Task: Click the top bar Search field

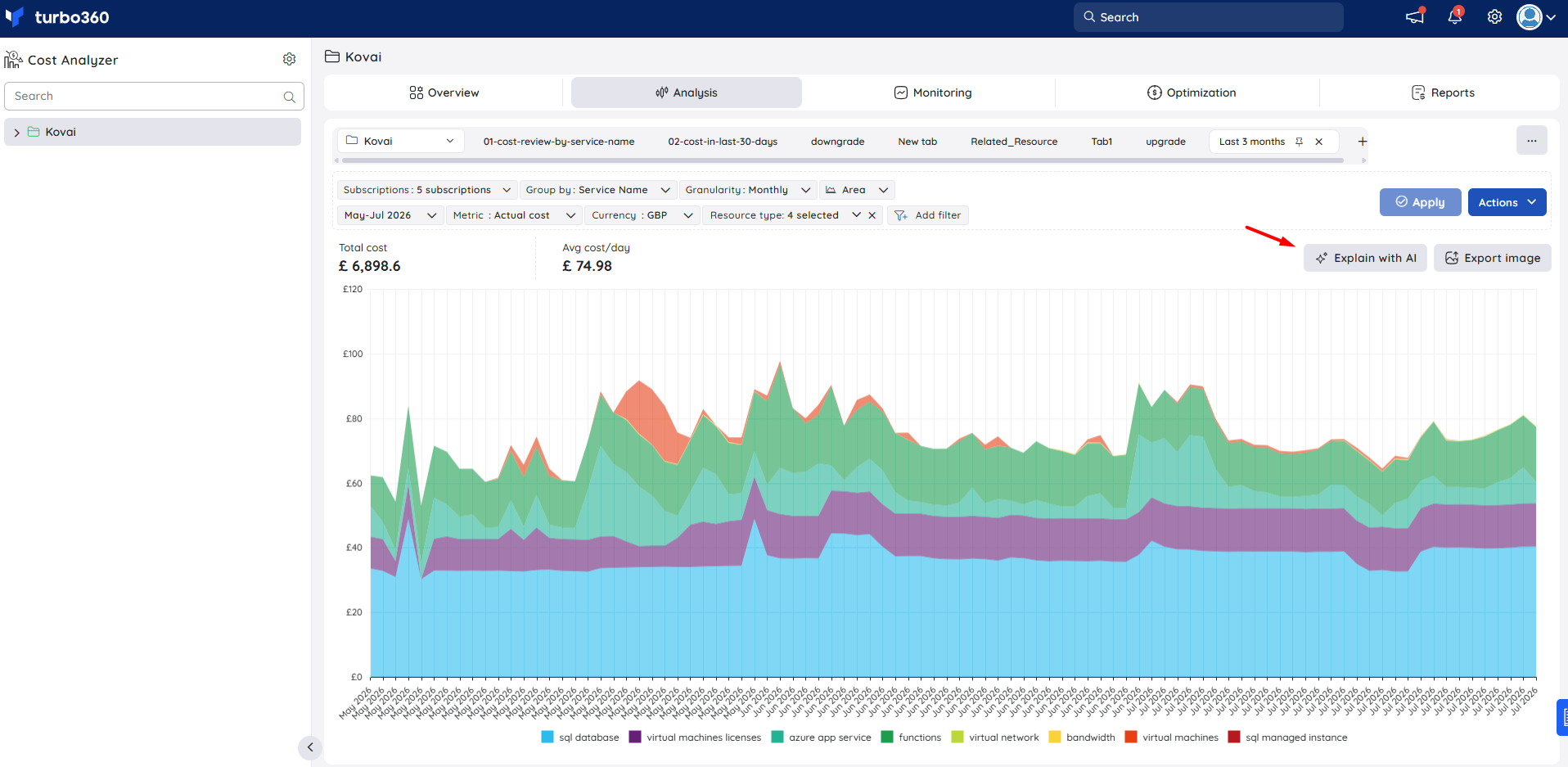Action: click(1209, 17)
